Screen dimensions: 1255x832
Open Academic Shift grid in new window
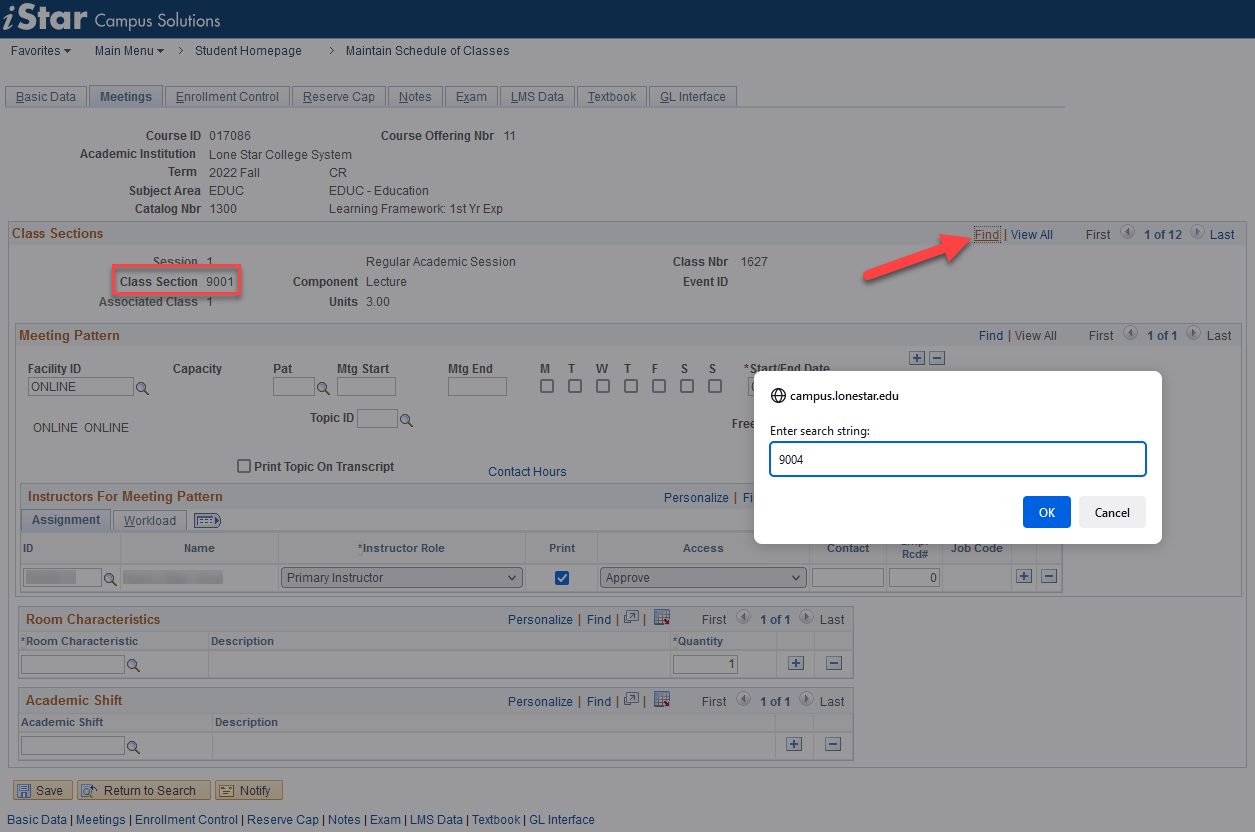pyautogui.click(x=631, y=700)
